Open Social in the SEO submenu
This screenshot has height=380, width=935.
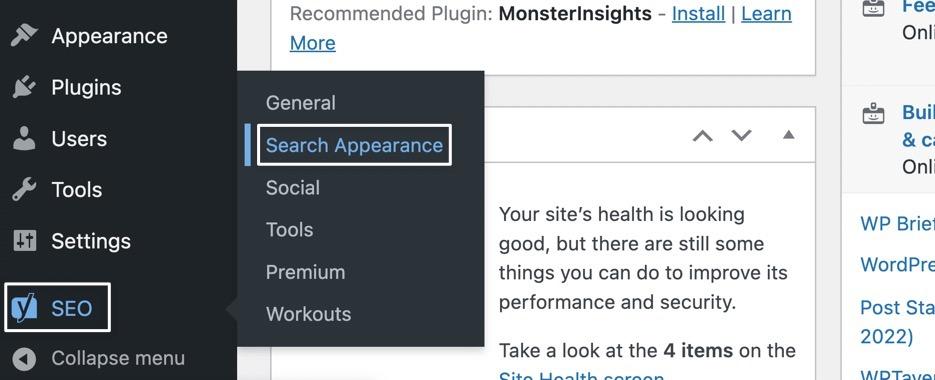293,187
